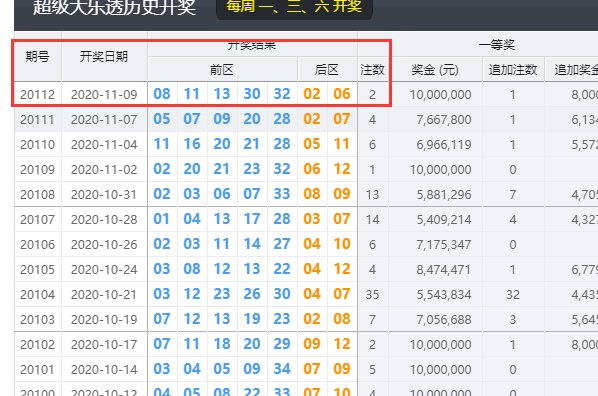Image resolution: width=598 pixels, height=396 pixels.
Task: Click winning count 14 in issue 20107
Action: 372,220
